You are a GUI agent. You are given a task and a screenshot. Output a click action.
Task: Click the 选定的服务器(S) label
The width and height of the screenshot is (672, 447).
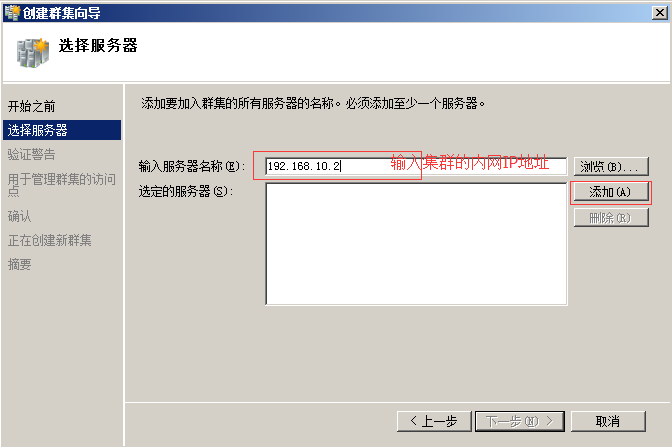[186, 191]
